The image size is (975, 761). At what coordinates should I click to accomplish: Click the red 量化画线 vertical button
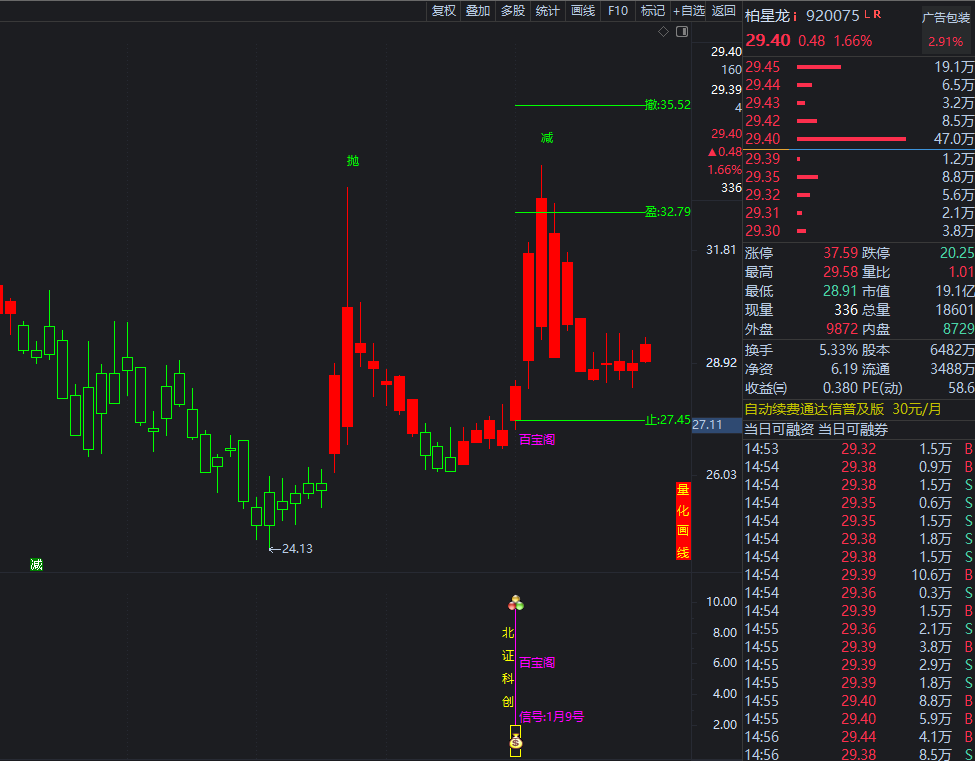[683, 521]
